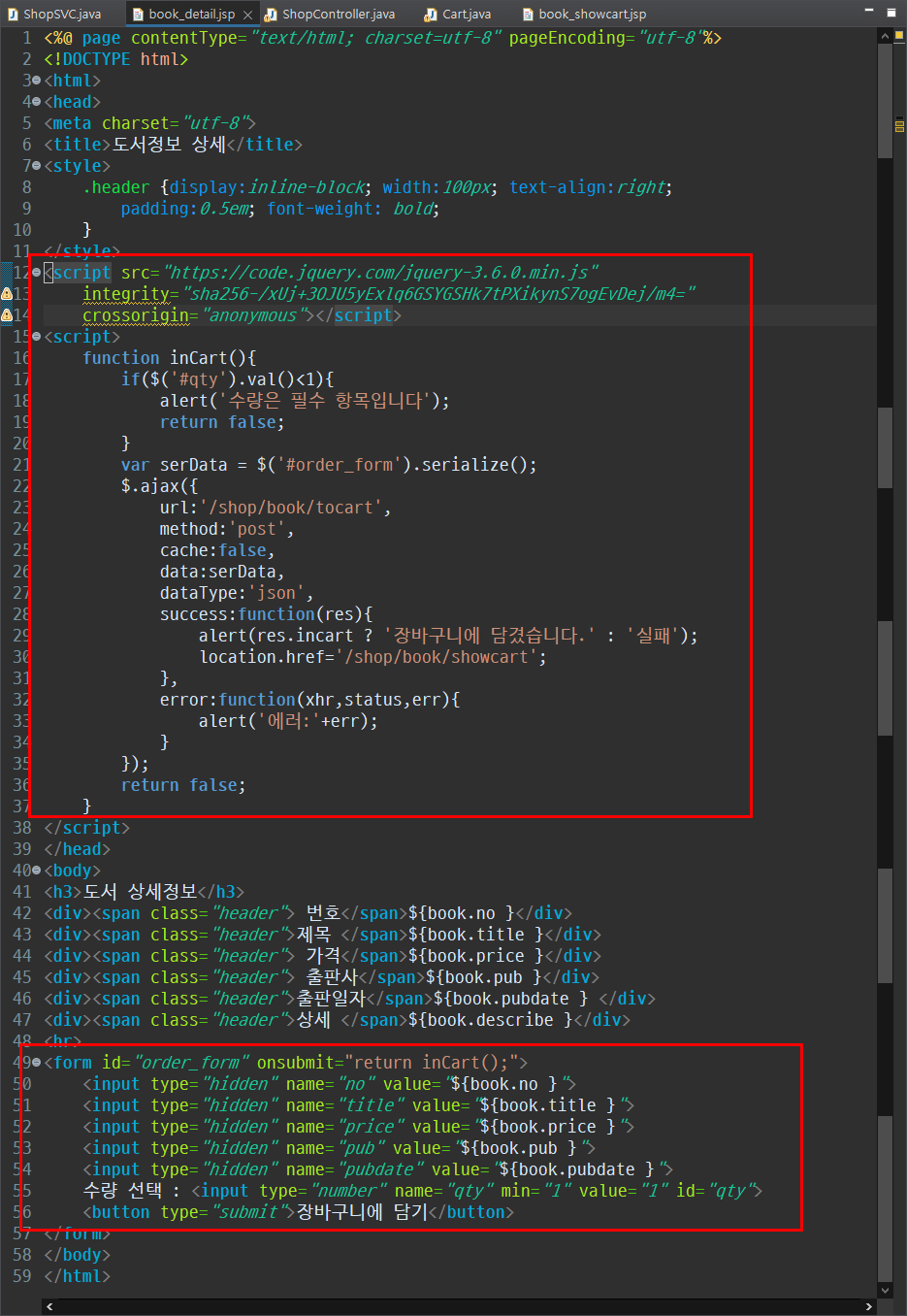This screenshot has height=1316, width=907.
Task: Minimize the editor area using the dash icon
Action: 868,11
